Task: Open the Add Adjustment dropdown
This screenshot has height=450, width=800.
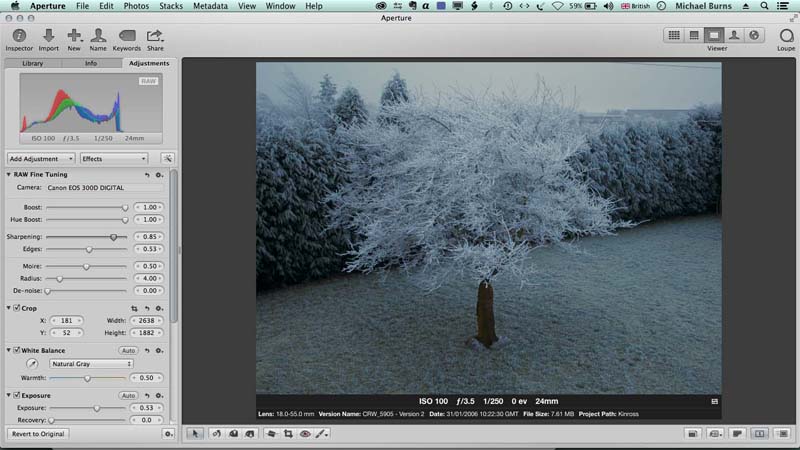Action: click(x=41, y=159)
